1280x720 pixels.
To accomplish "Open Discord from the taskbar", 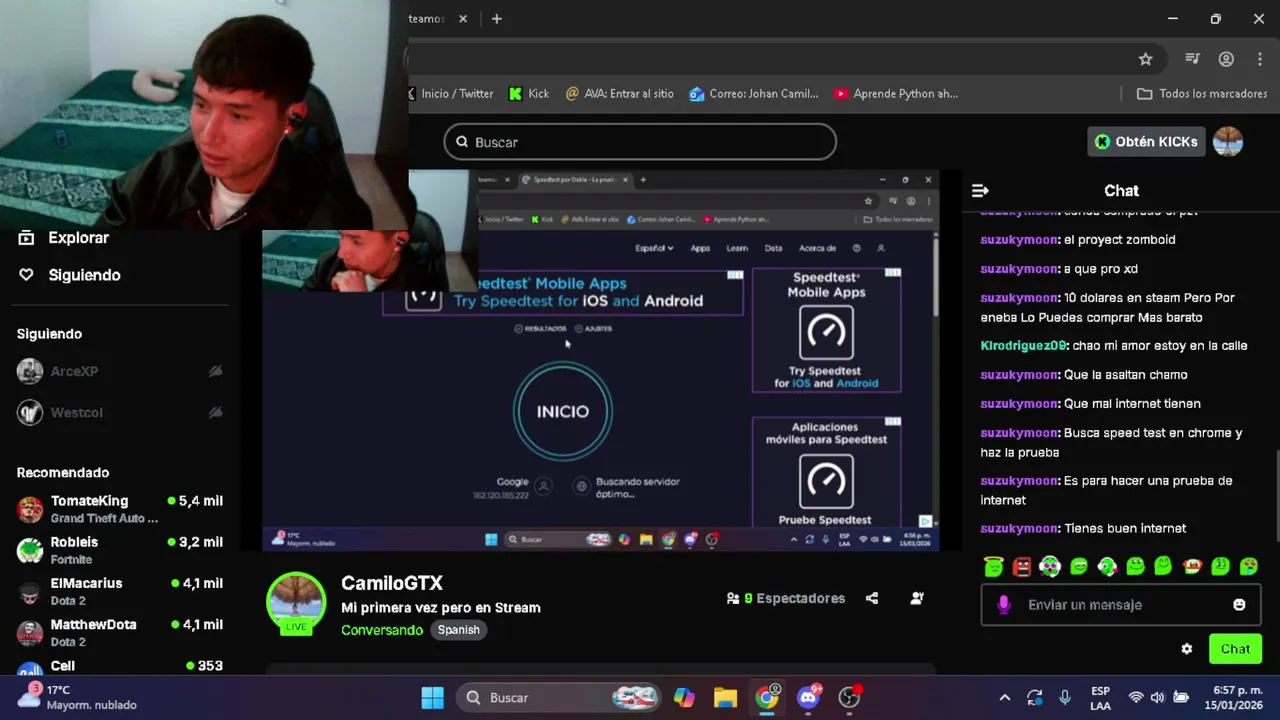I will pyautogui.click(x=808, y=697).
